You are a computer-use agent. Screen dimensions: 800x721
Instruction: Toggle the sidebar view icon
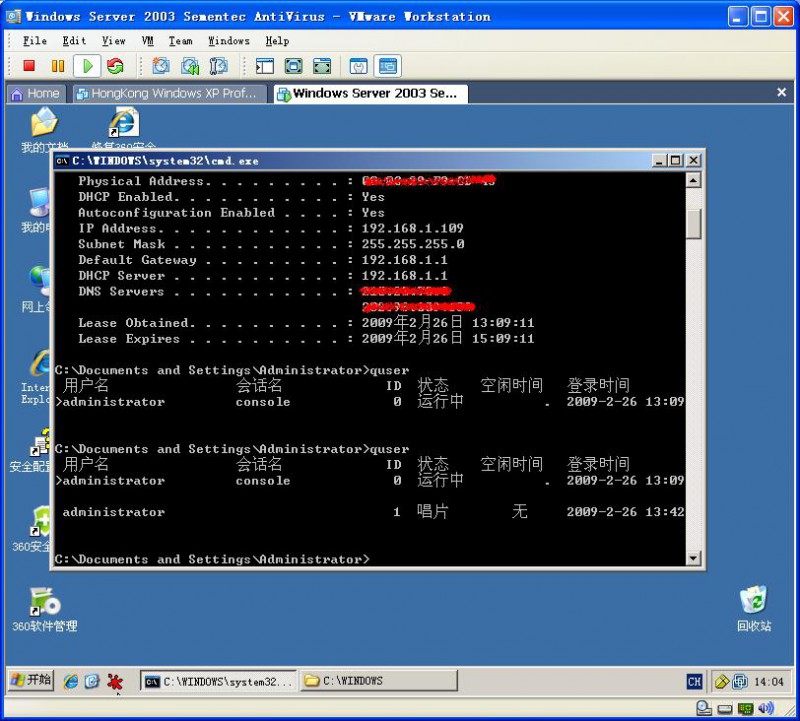tap(265, 66)
